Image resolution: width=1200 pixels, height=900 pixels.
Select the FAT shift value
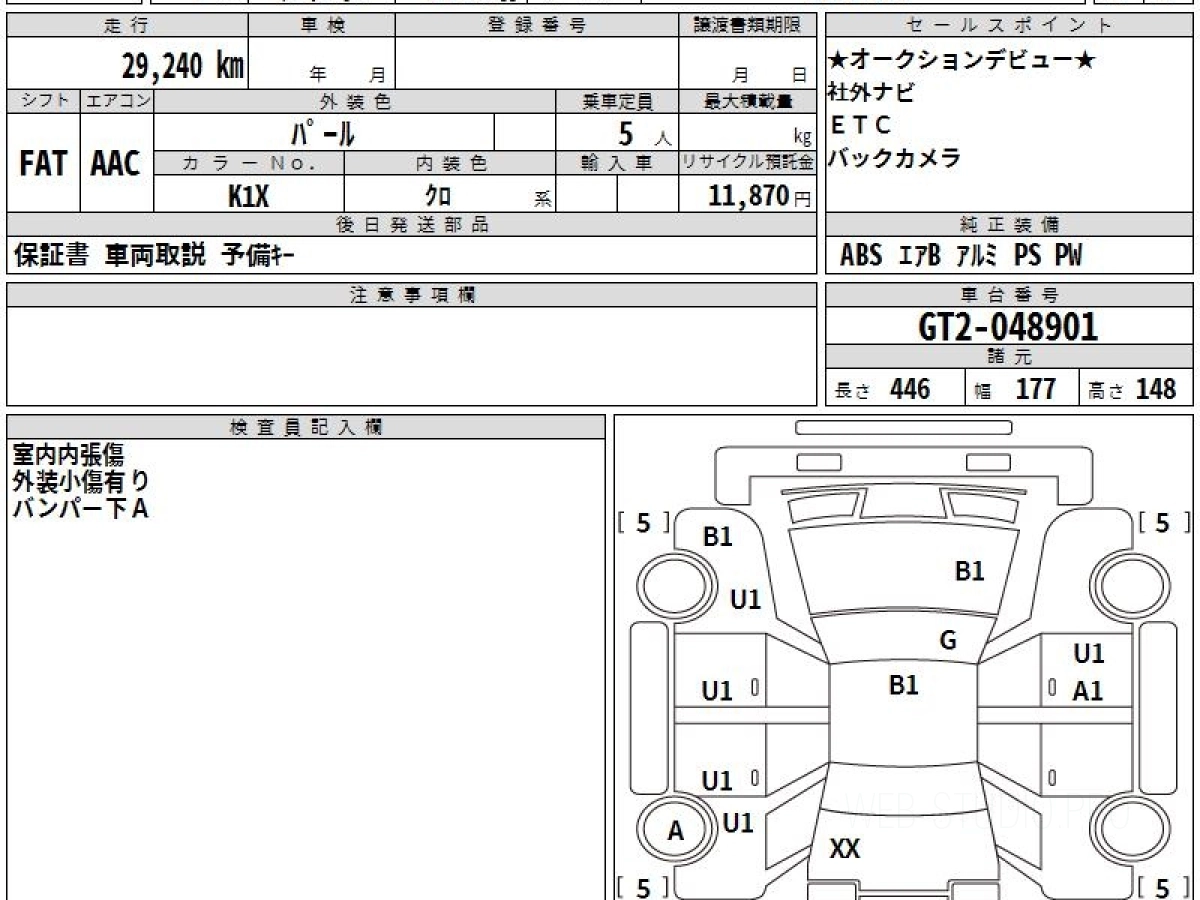point(43,163)
